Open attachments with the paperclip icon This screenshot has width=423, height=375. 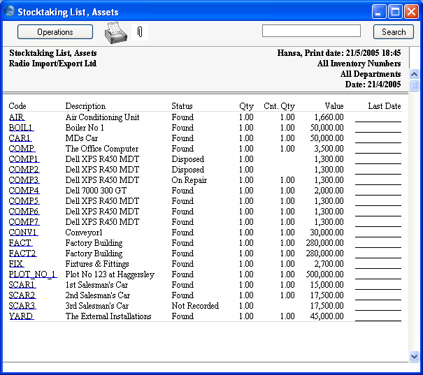click(x=140, y=32)
